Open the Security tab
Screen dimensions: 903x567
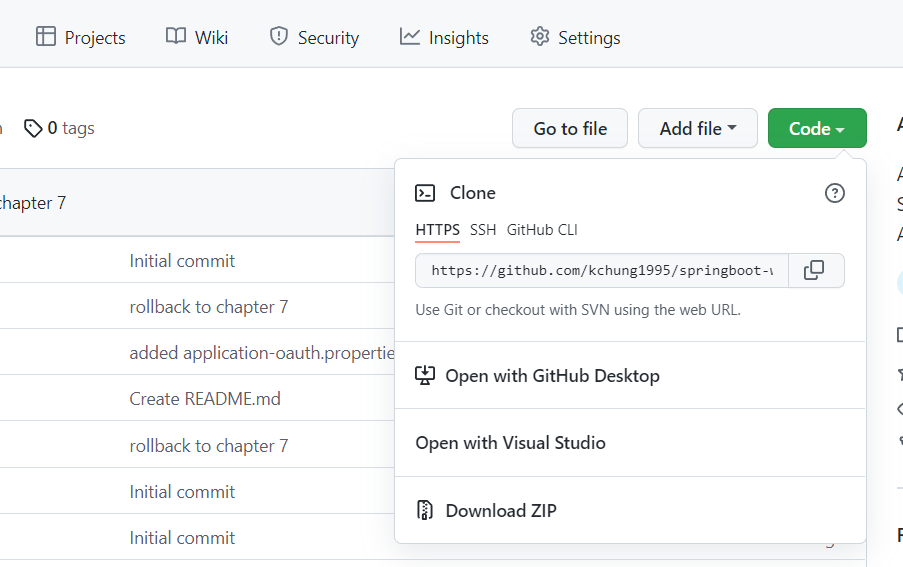click(314, 38)
